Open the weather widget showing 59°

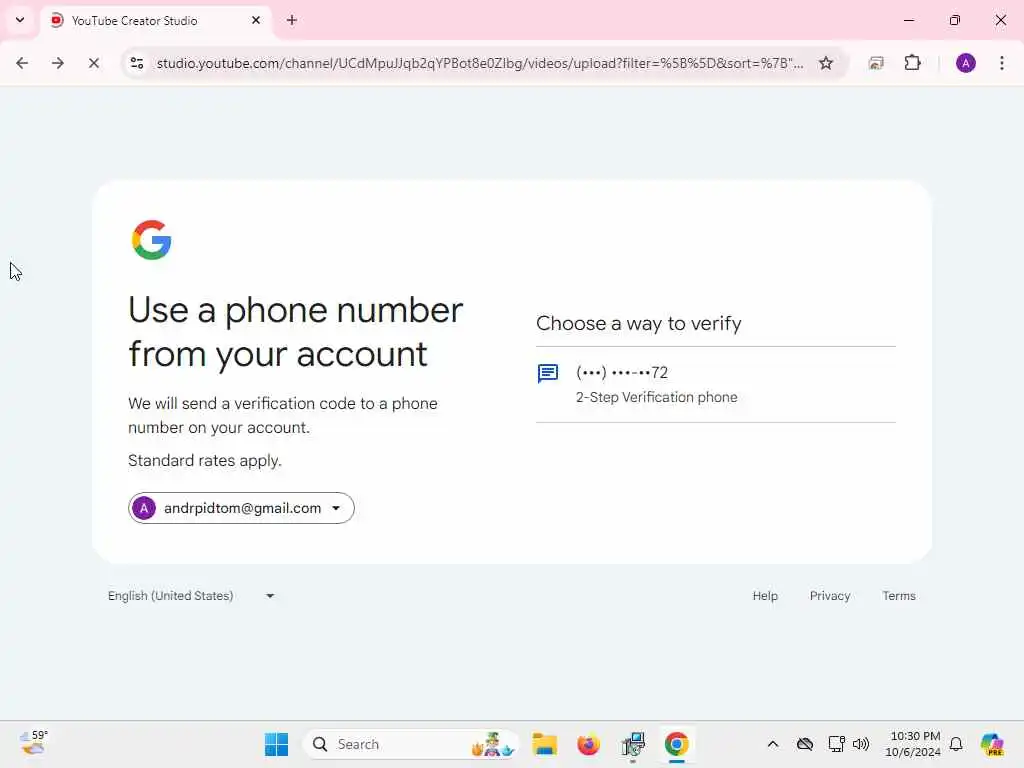click(34, 743)
